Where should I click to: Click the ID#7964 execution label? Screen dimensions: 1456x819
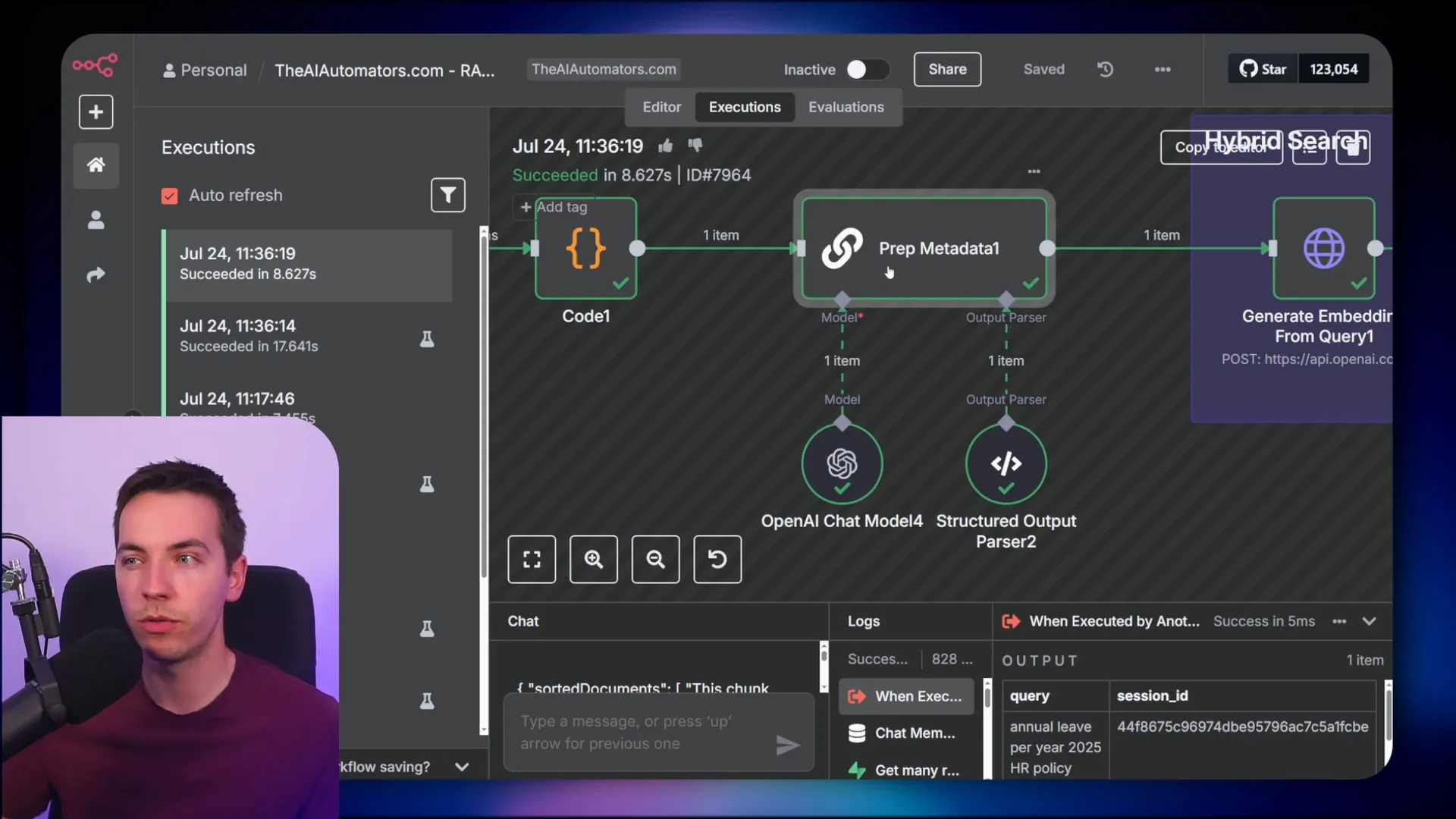click(x=718, y=175)
